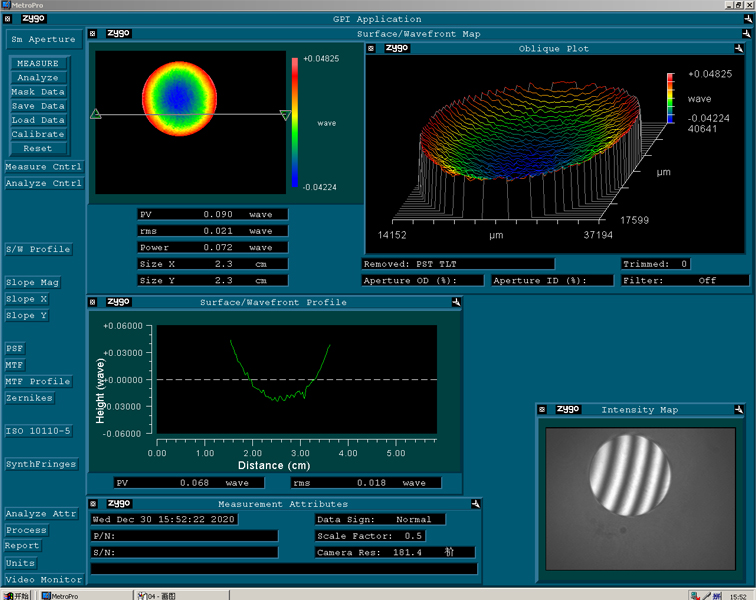
Task: Click the pin icon on Oblique Plot window
Action: click(x=737, y=48)
